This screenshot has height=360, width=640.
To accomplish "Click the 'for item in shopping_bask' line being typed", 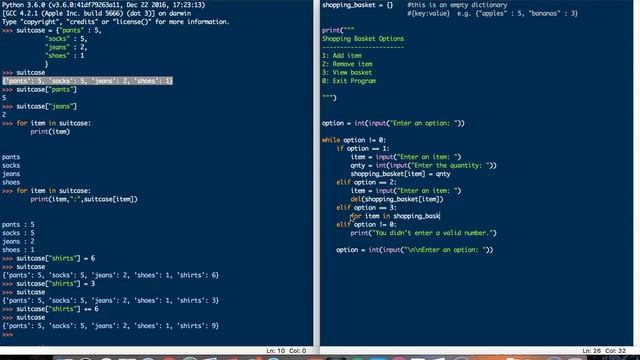I will click(395, 216).
